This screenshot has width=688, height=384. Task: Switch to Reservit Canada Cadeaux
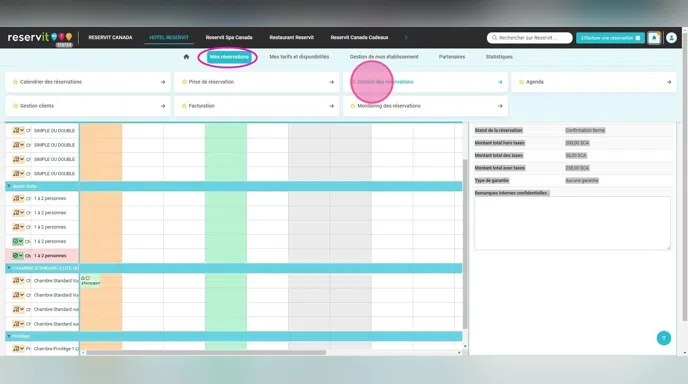point(359,38)
